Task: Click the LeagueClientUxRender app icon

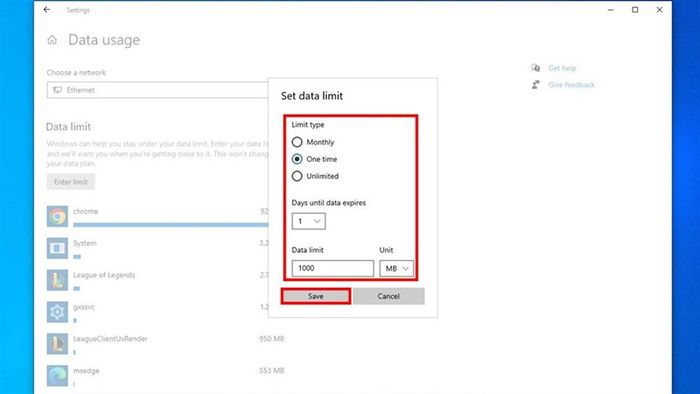Action: (x=57, y=344)
